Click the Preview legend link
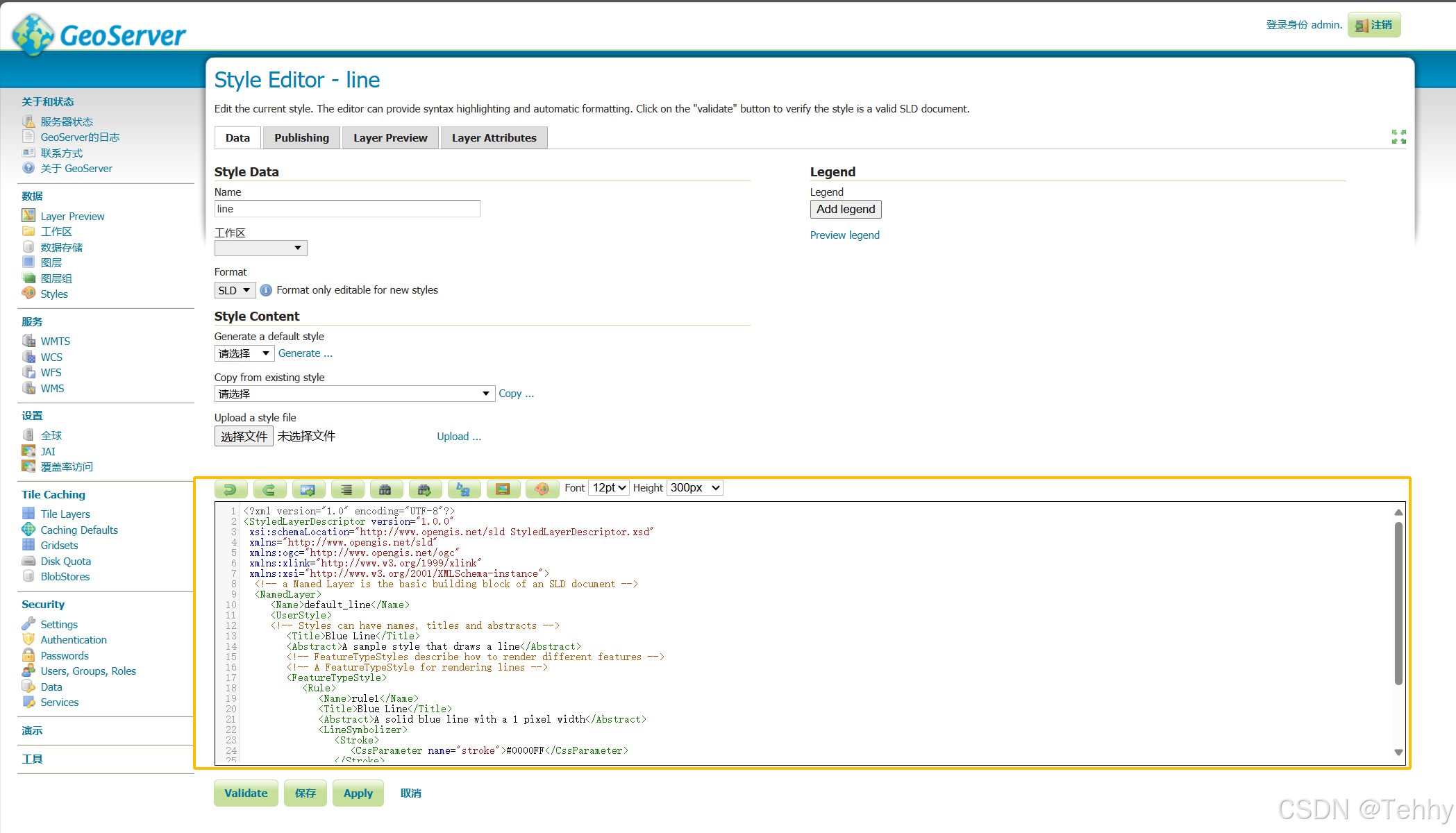Screen dimensions: 1456x833 coord(844,235)
